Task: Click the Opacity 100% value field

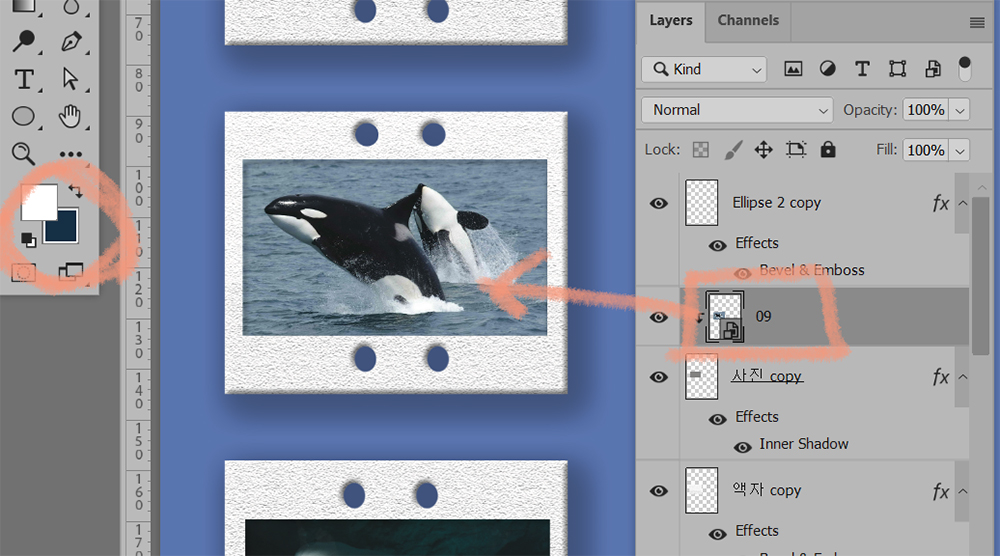Action: pos(926,110)
